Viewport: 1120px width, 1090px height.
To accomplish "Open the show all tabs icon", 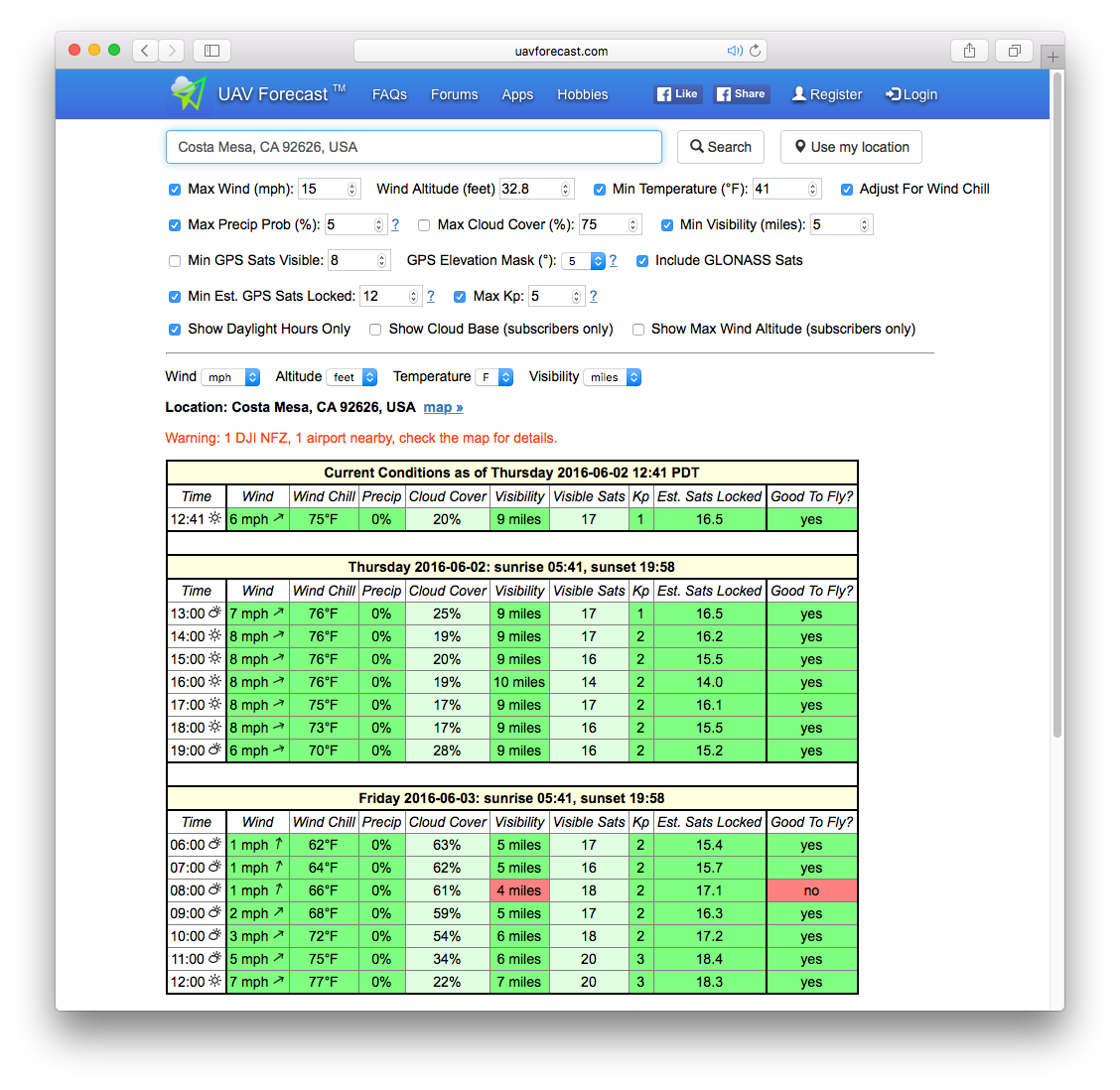I will point(1015,51).
